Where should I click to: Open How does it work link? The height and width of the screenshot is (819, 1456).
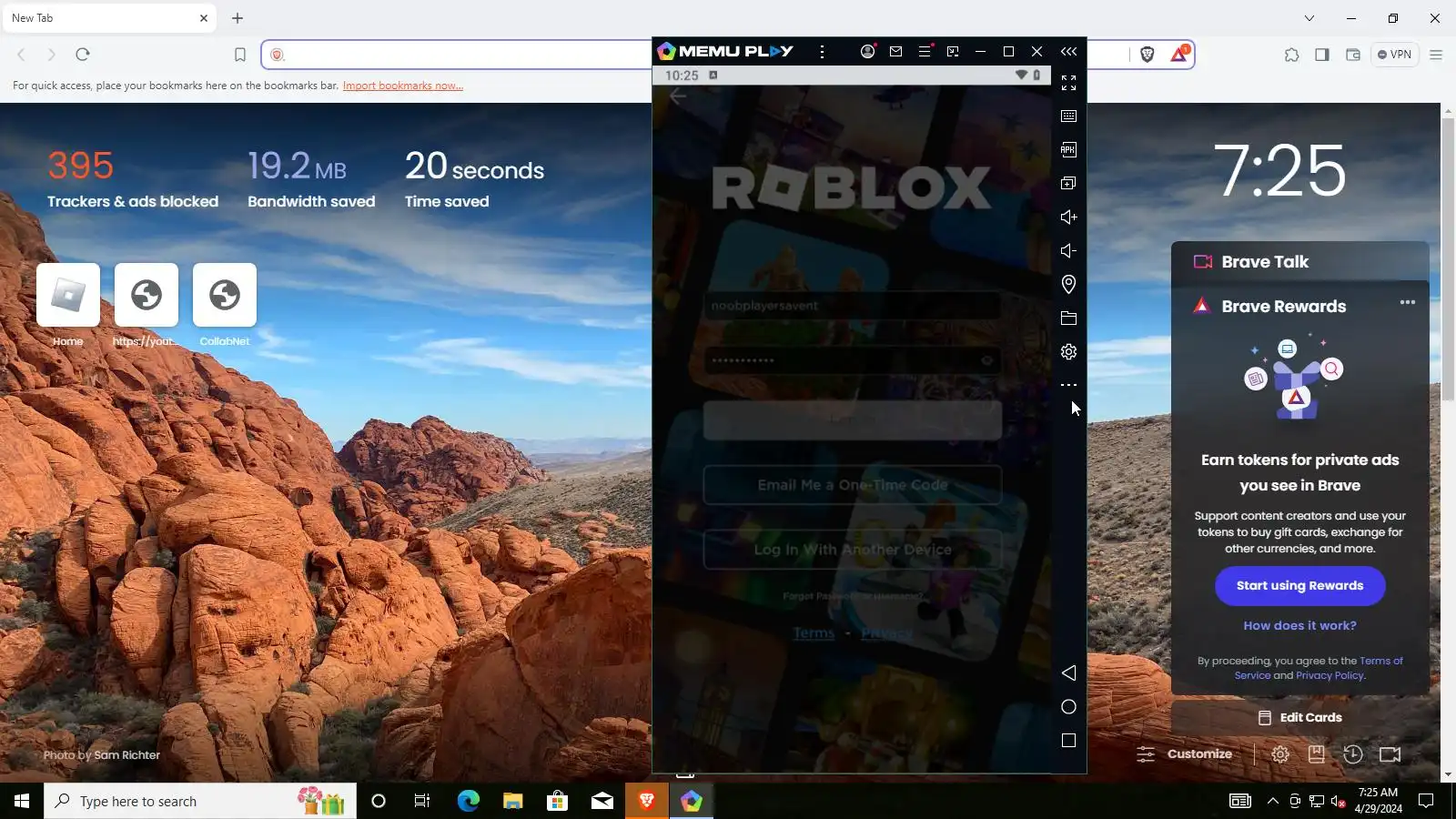(x=1299, y=626)
